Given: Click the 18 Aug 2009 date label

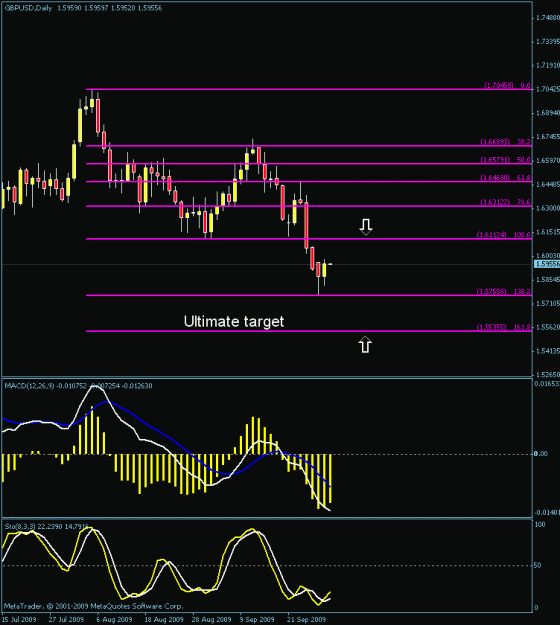Looking at the screenshot, I should (164, 619).
